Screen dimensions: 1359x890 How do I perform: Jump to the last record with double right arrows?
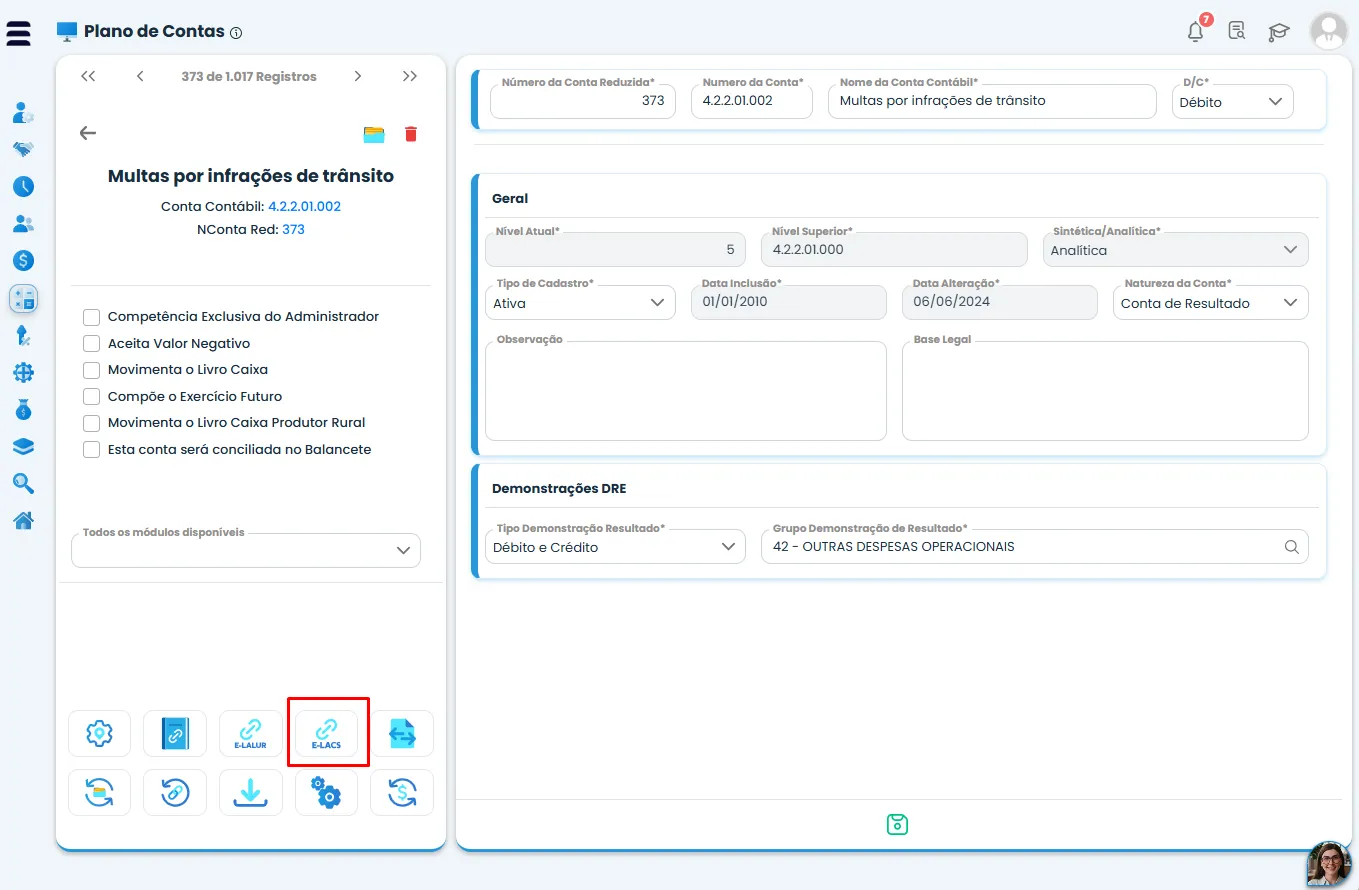click(410, 76)
